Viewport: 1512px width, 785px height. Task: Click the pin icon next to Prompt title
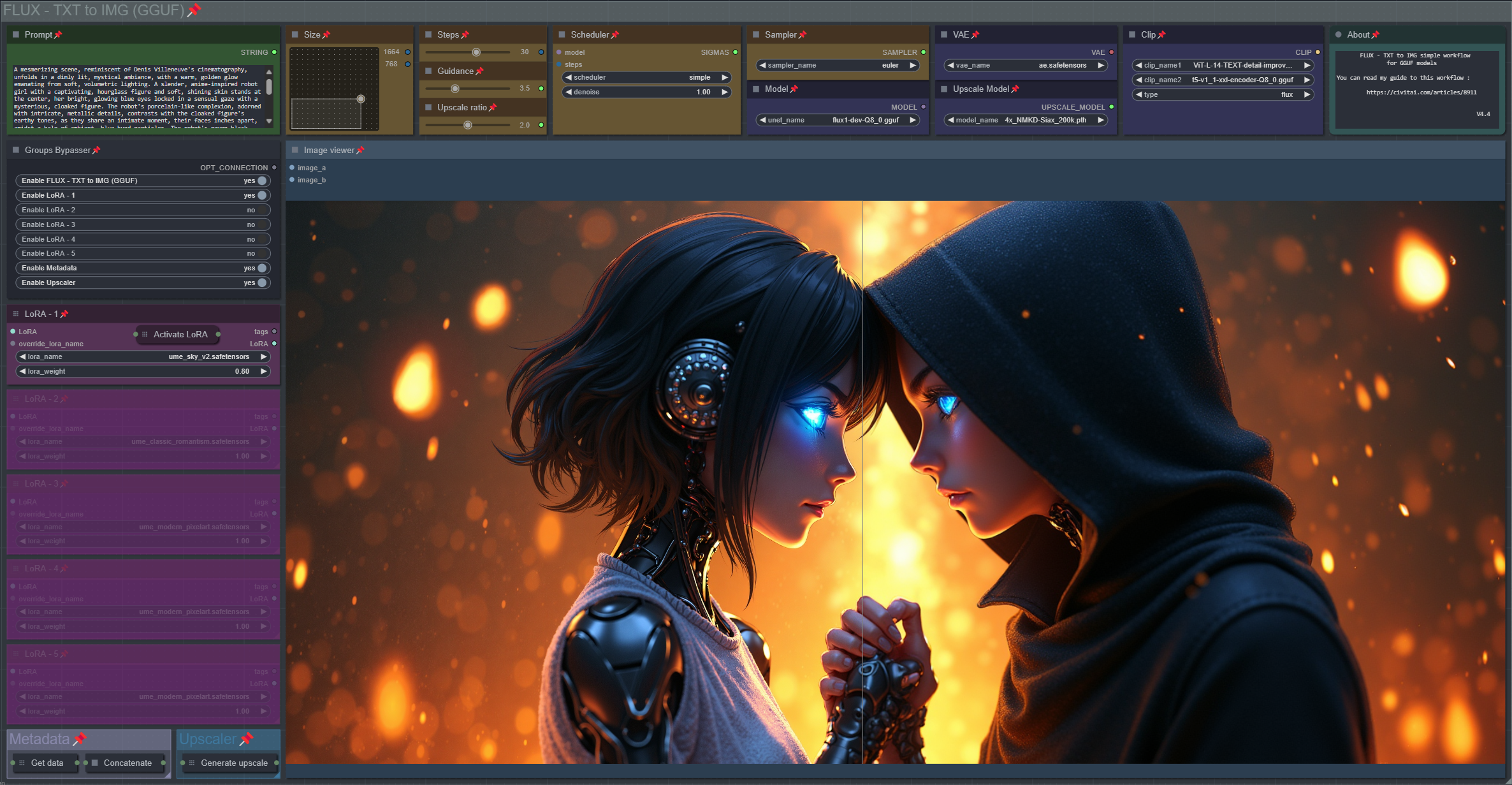(x=58, y=35)
